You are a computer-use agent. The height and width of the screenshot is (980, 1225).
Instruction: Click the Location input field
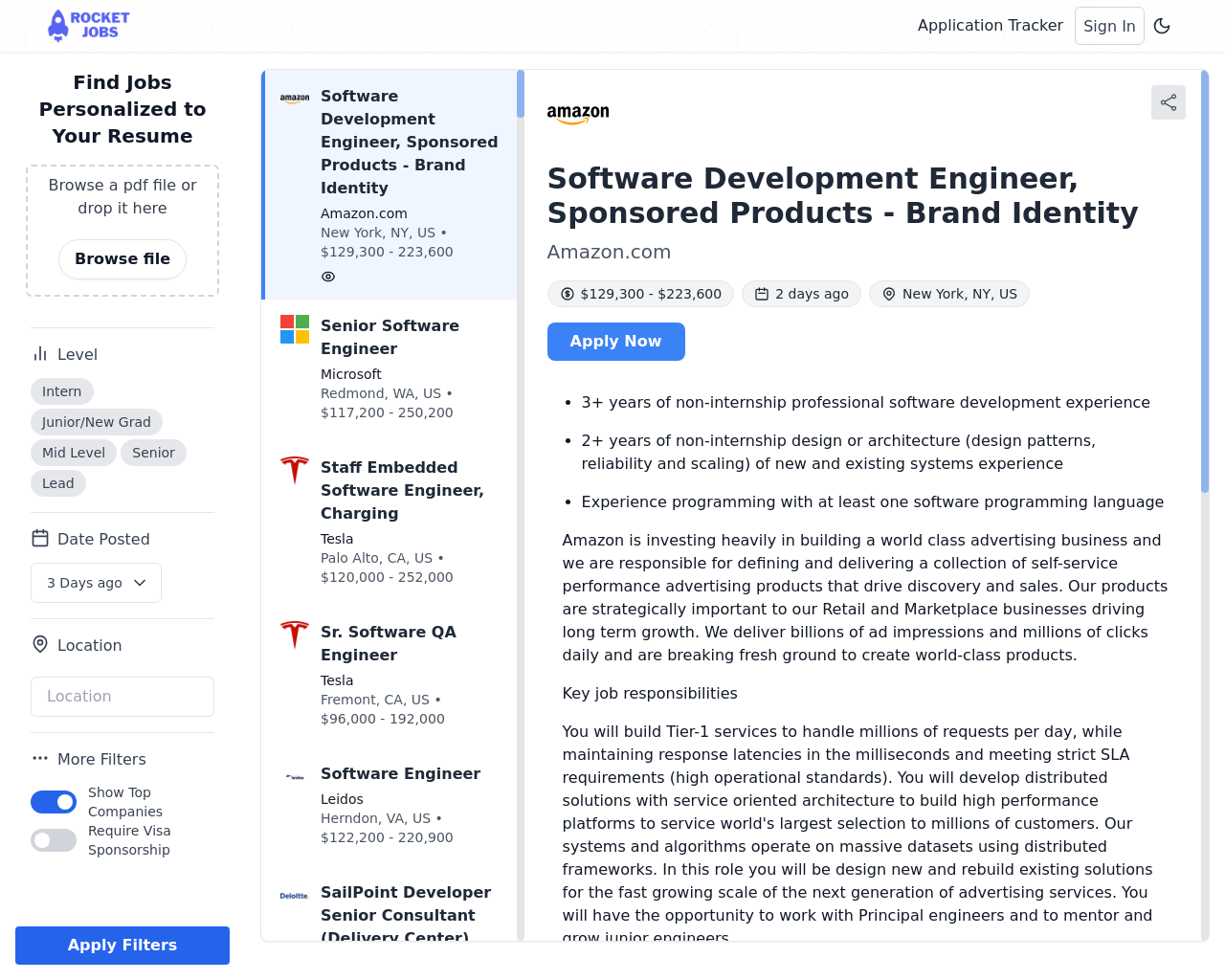click(x=122, y=697)
